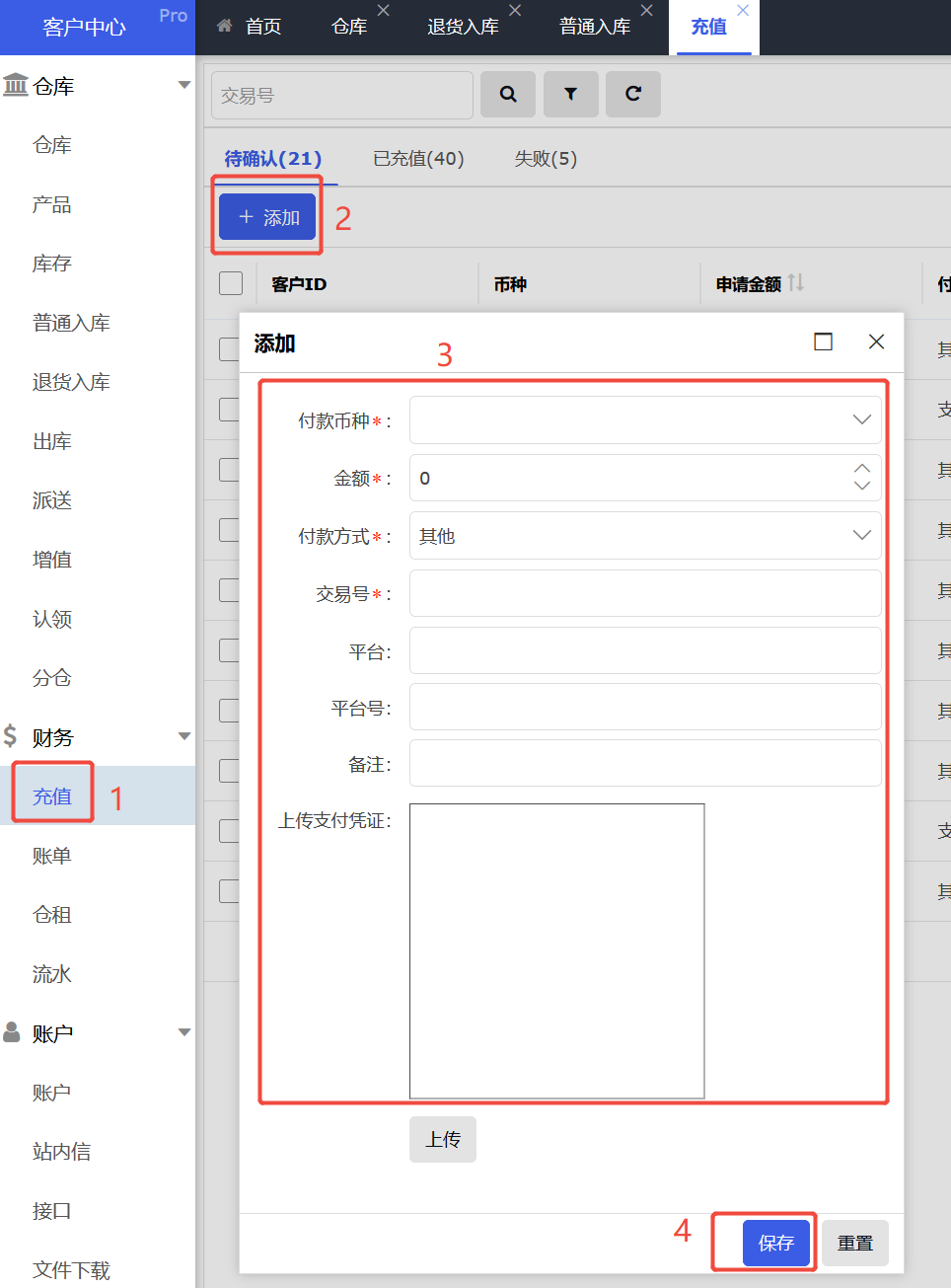Switch to the 退货入库 top tab
Image resolution: width=951 pixels, height=1288 pixels.
point(463,27)
